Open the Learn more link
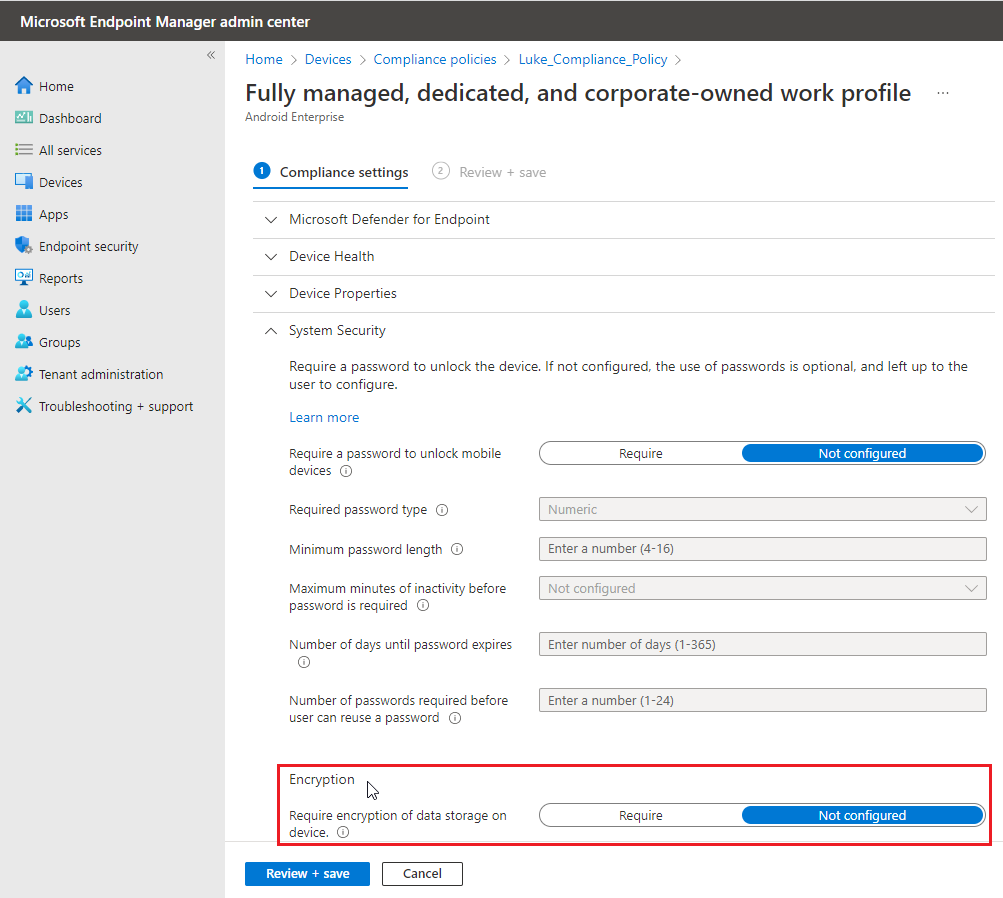The width and height of the screenshot is (1003, 898). click(324, 417)
